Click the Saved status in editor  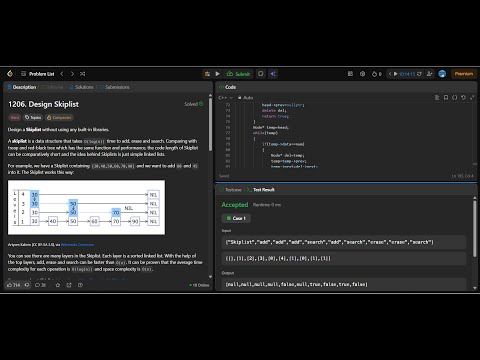coord(224,176)
